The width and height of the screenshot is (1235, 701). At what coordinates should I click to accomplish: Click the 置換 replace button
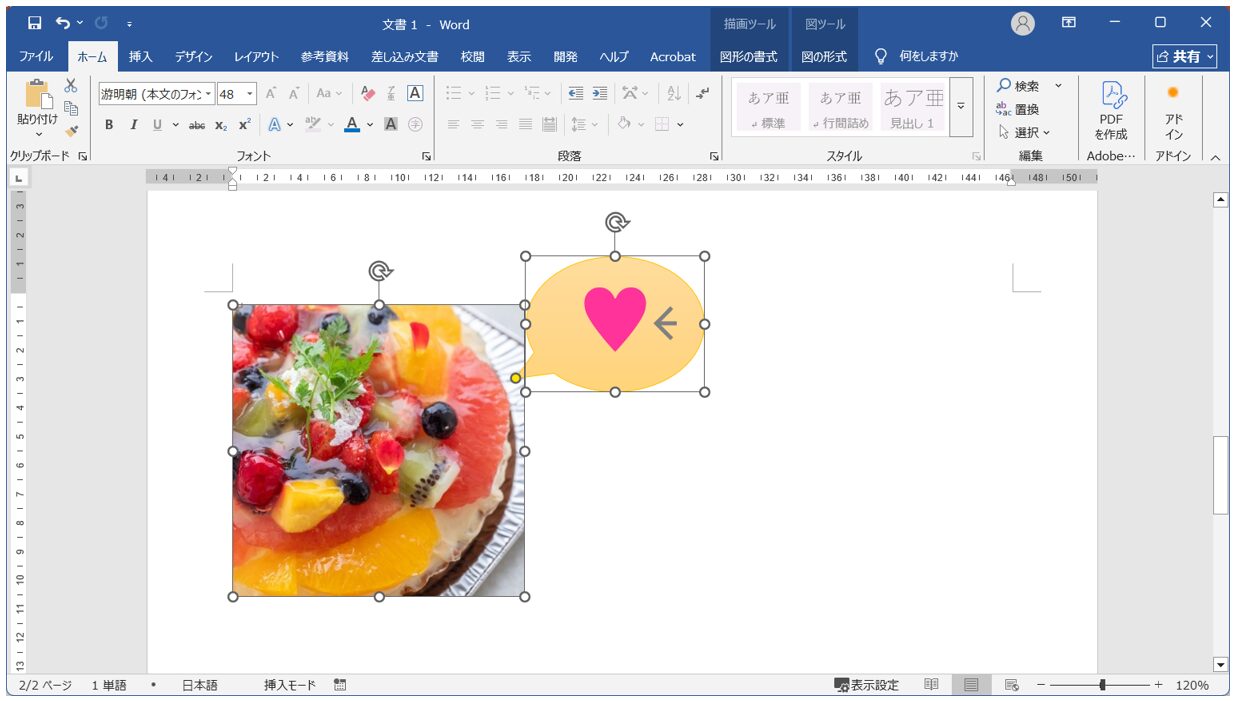pos(1018,109)
